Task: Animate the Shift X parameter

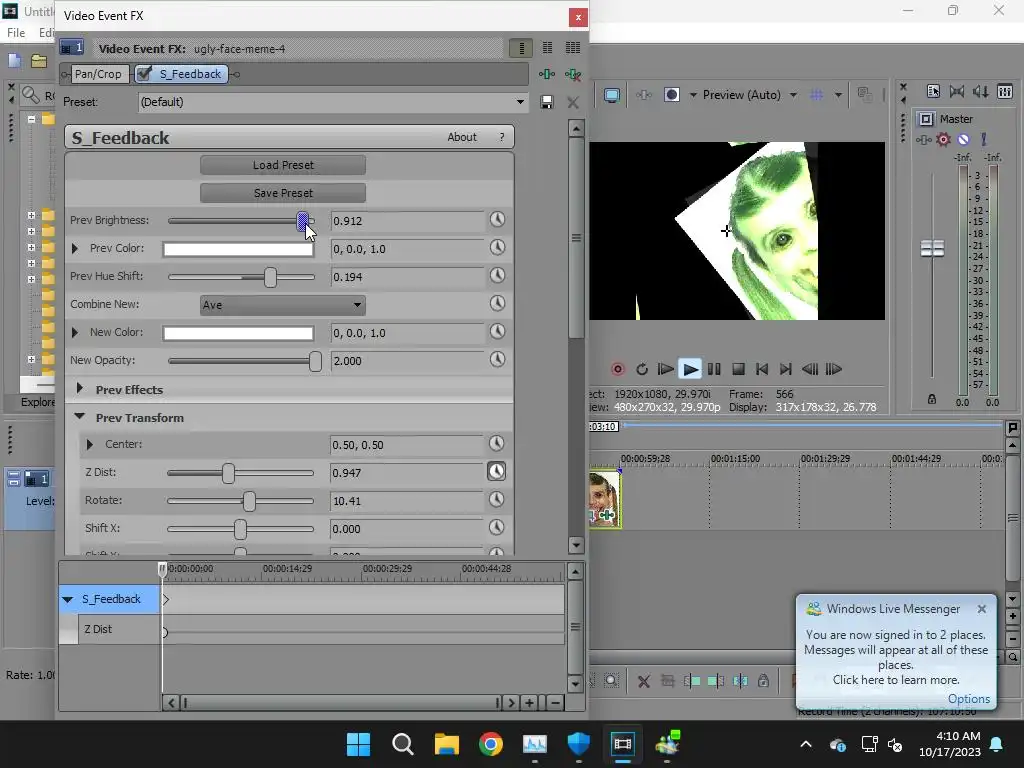Action: click(496, 527)
